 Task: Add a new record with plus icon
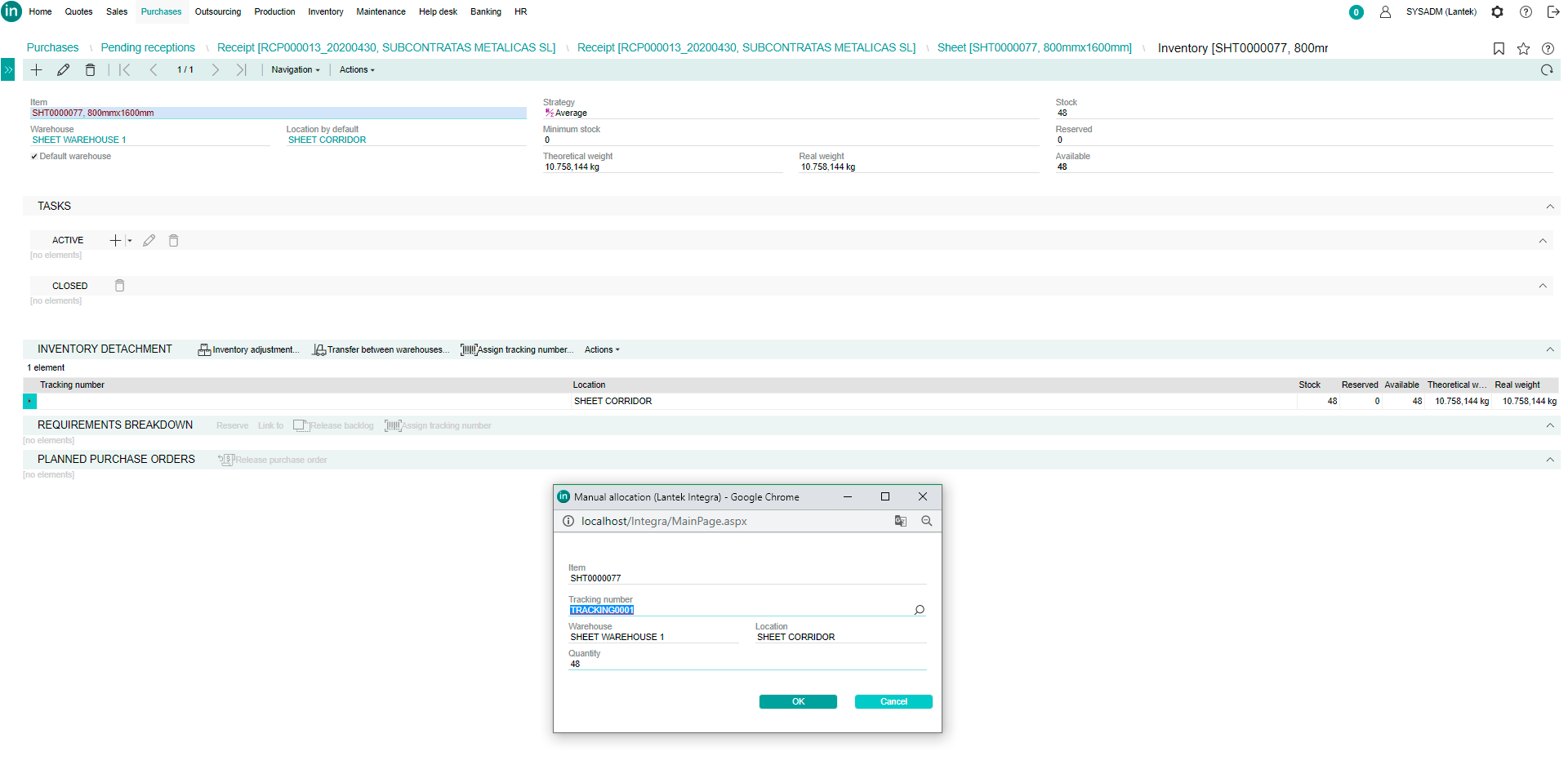(37, 70)
